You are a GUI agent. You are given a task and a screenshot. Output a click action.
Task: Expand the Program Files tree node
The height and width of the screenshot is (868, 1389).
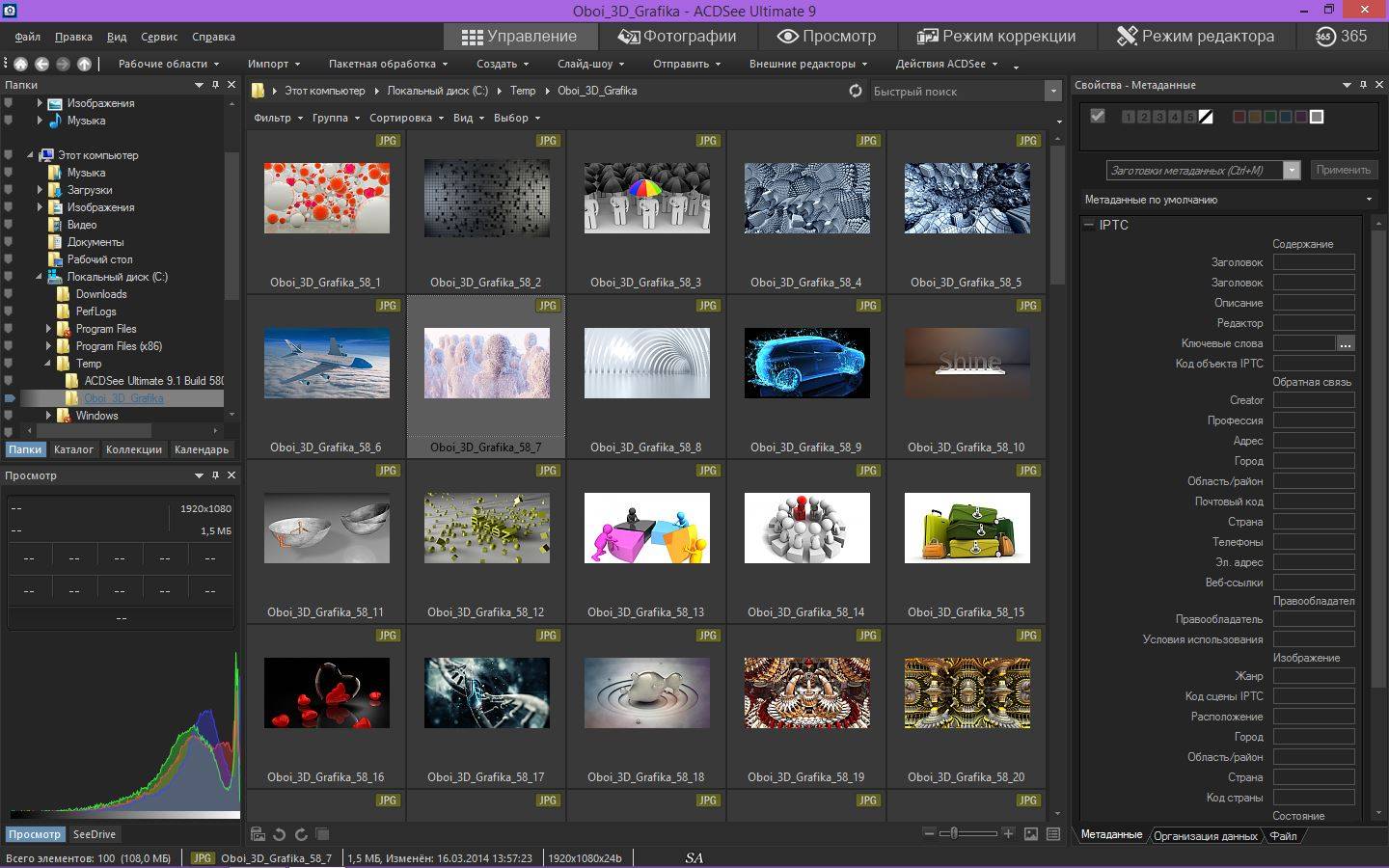pos(48,329)
